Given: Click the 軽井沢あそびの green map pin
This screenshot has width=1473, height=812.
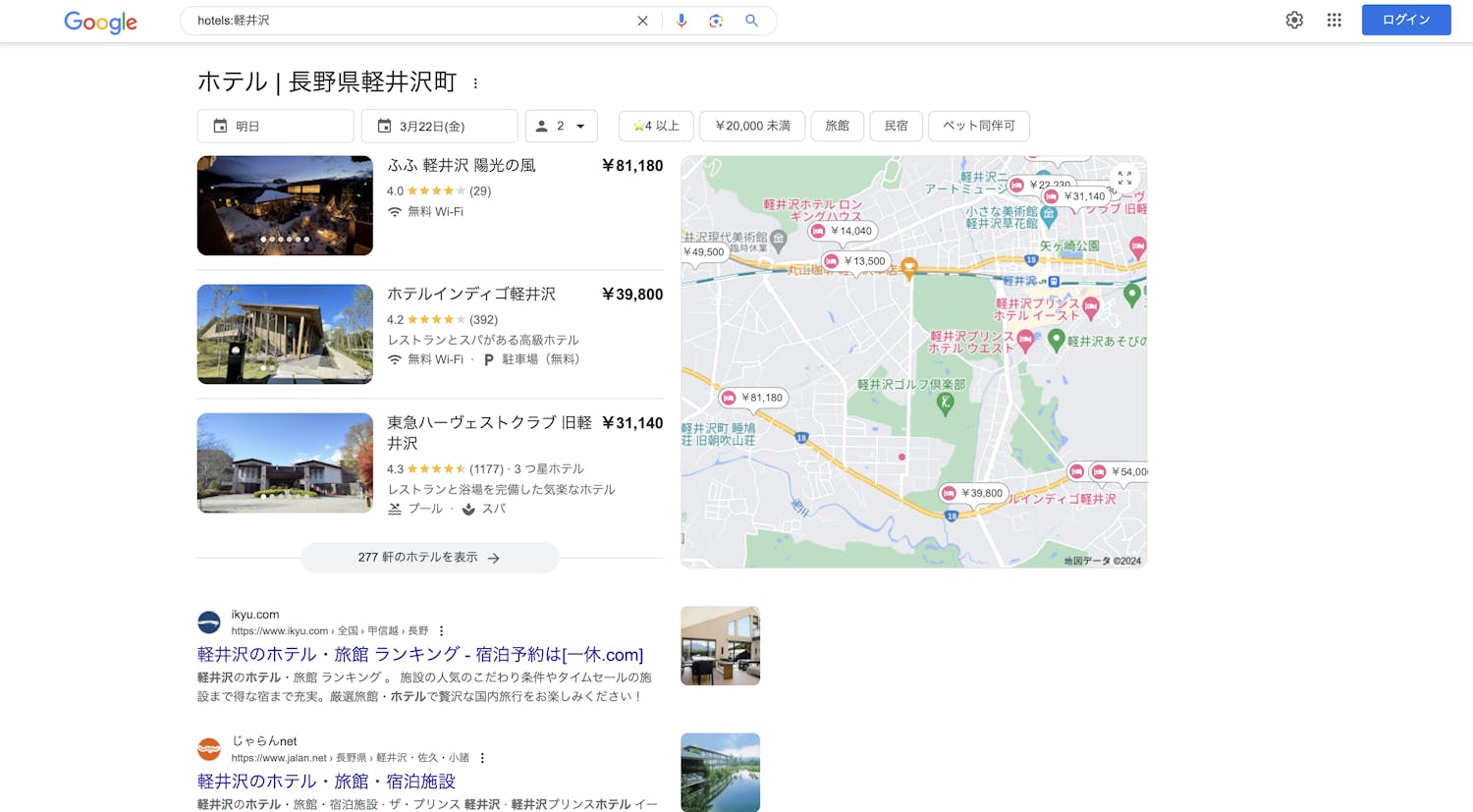Looking at the screenshot, I should pos(1057,341).
